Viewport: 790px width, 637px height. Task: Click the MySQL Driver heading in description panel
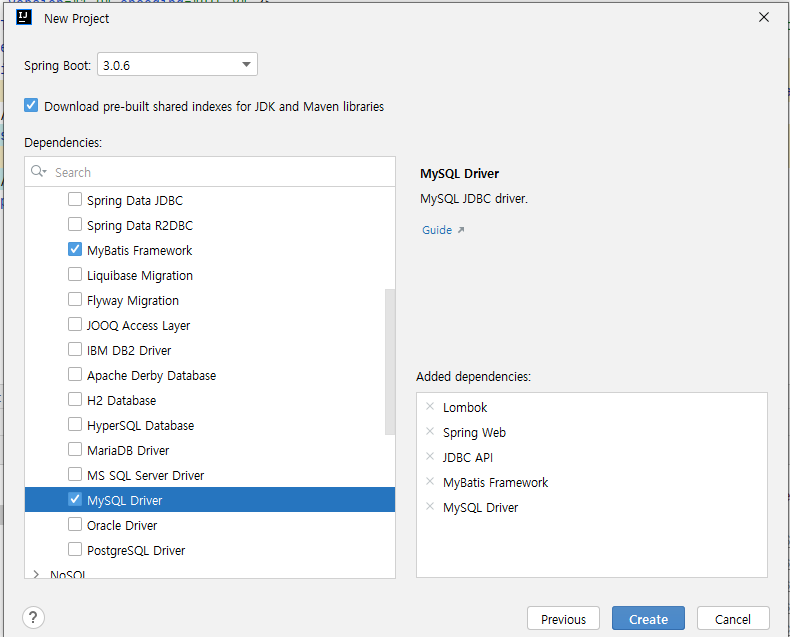tap(459, 174)
